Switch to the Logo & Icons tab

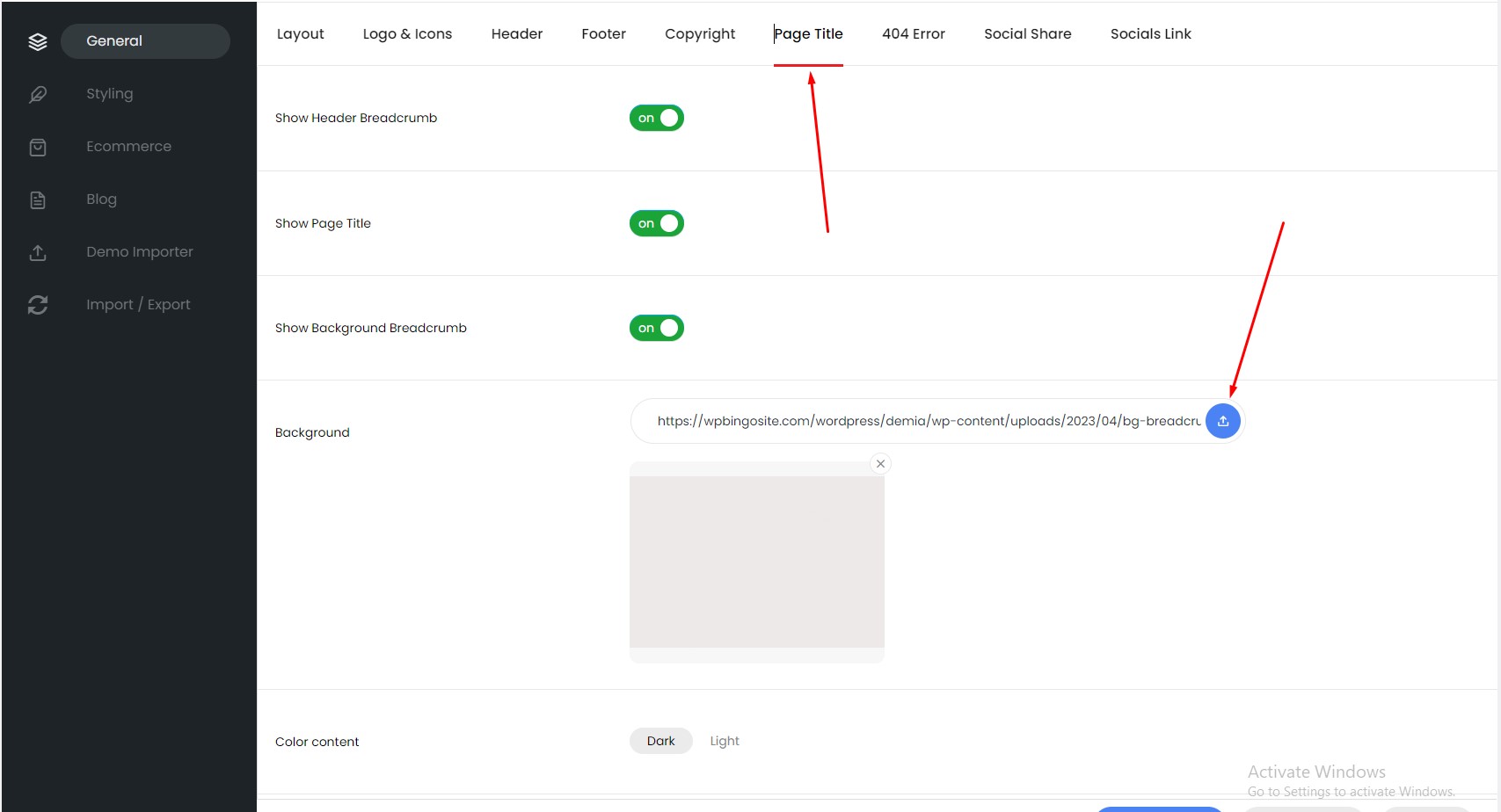407,33
